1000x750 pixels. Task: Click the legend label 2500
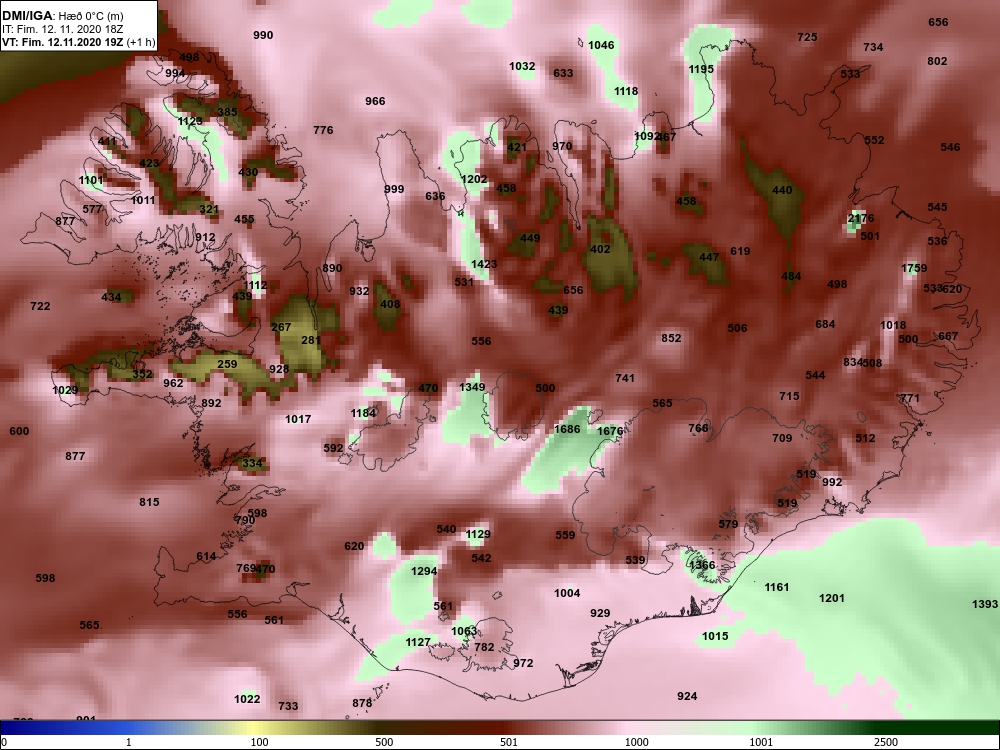(886, 742)
